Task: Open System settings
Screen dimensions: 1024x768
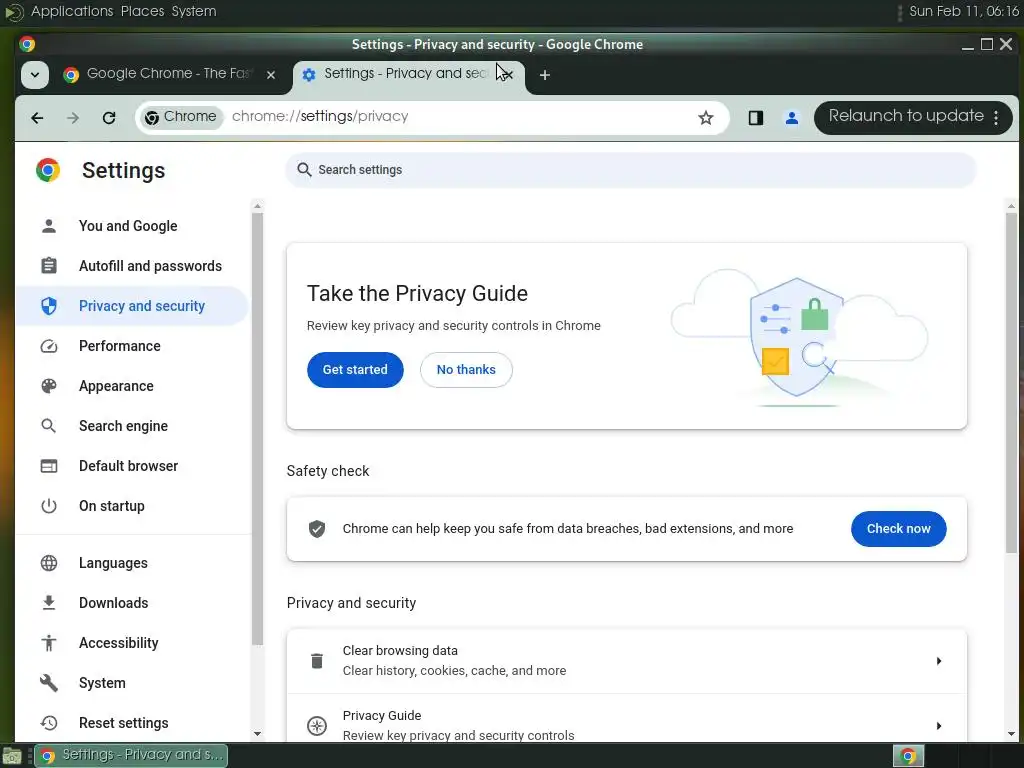Action: click(x=102, y=683)
